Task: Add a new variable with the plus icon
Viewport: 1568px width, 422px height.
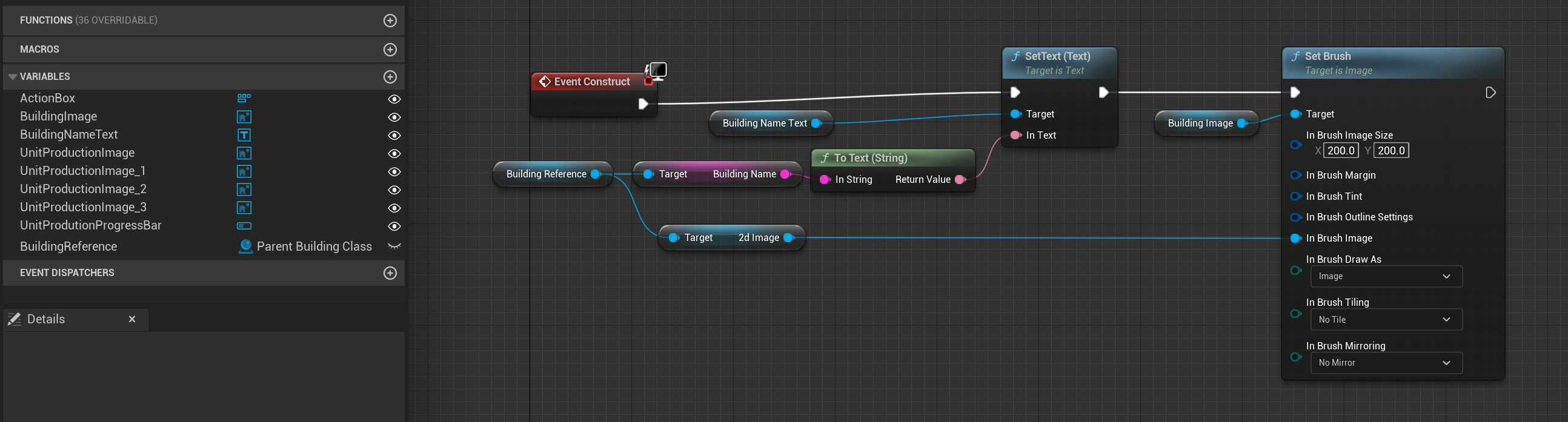Action: (x=390, y=77)
